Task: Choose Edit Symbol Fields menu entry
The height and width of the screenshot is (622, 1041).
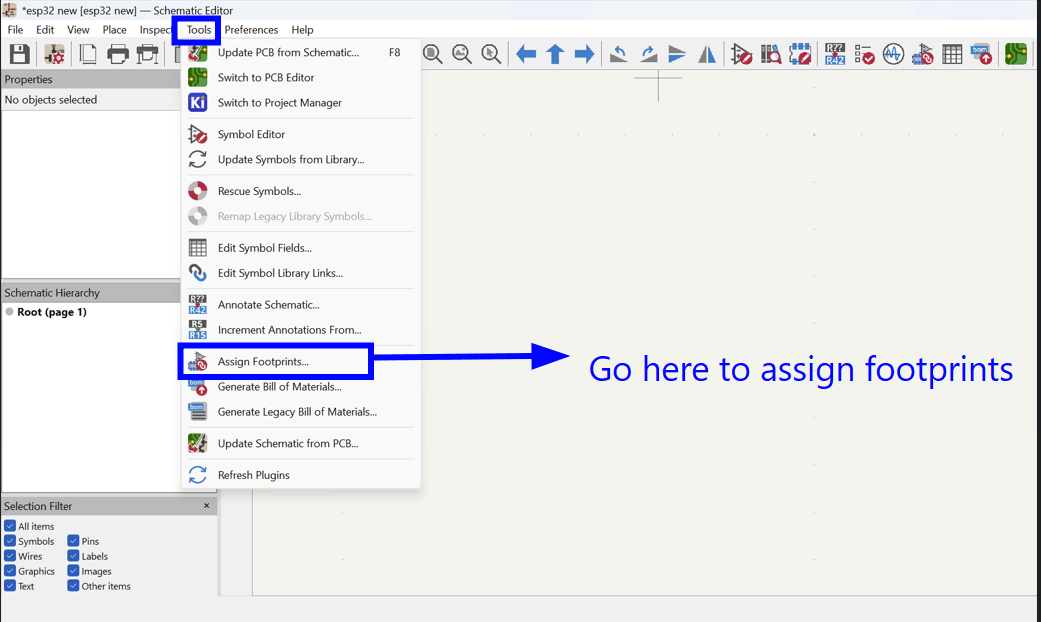Action: pos(301,248)
